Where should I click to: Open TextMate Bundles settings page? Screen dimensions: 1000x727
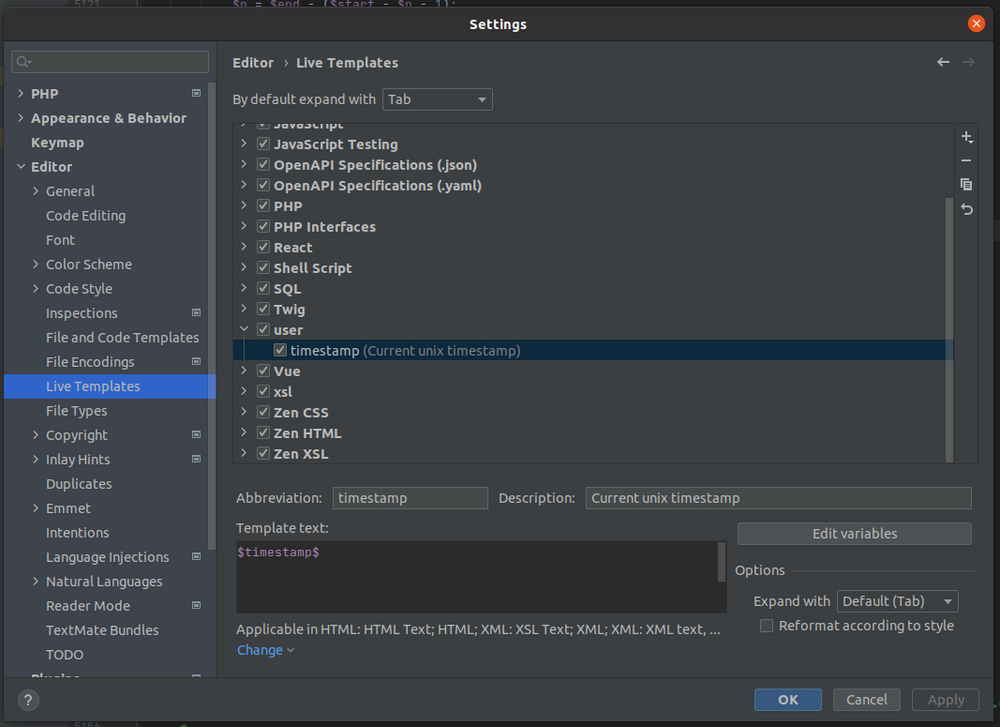click(x=102, y=630)
